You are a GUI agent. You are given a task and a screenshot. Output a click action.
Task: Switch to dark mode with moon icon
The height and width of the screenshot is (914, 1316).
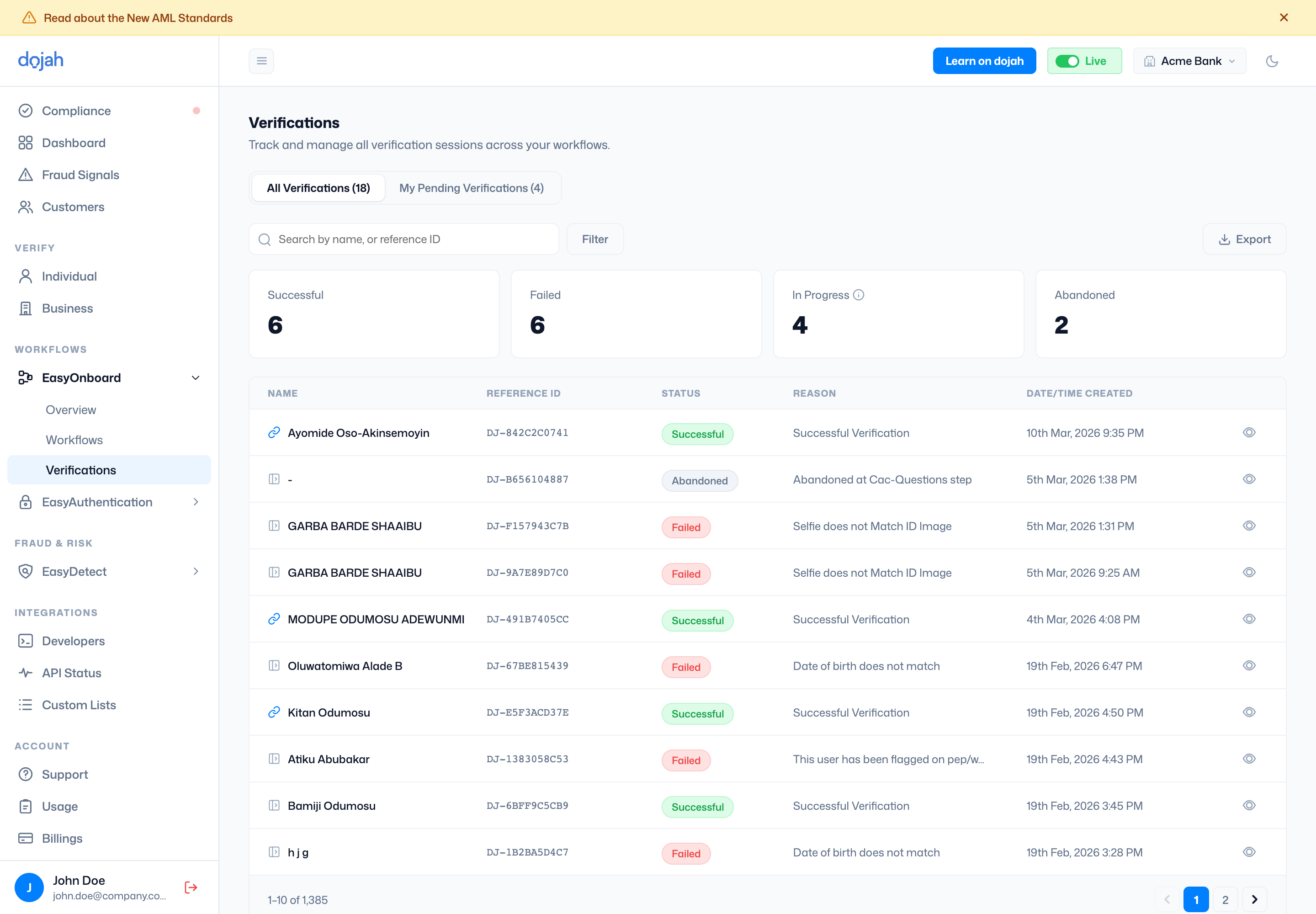(1272, 61)
